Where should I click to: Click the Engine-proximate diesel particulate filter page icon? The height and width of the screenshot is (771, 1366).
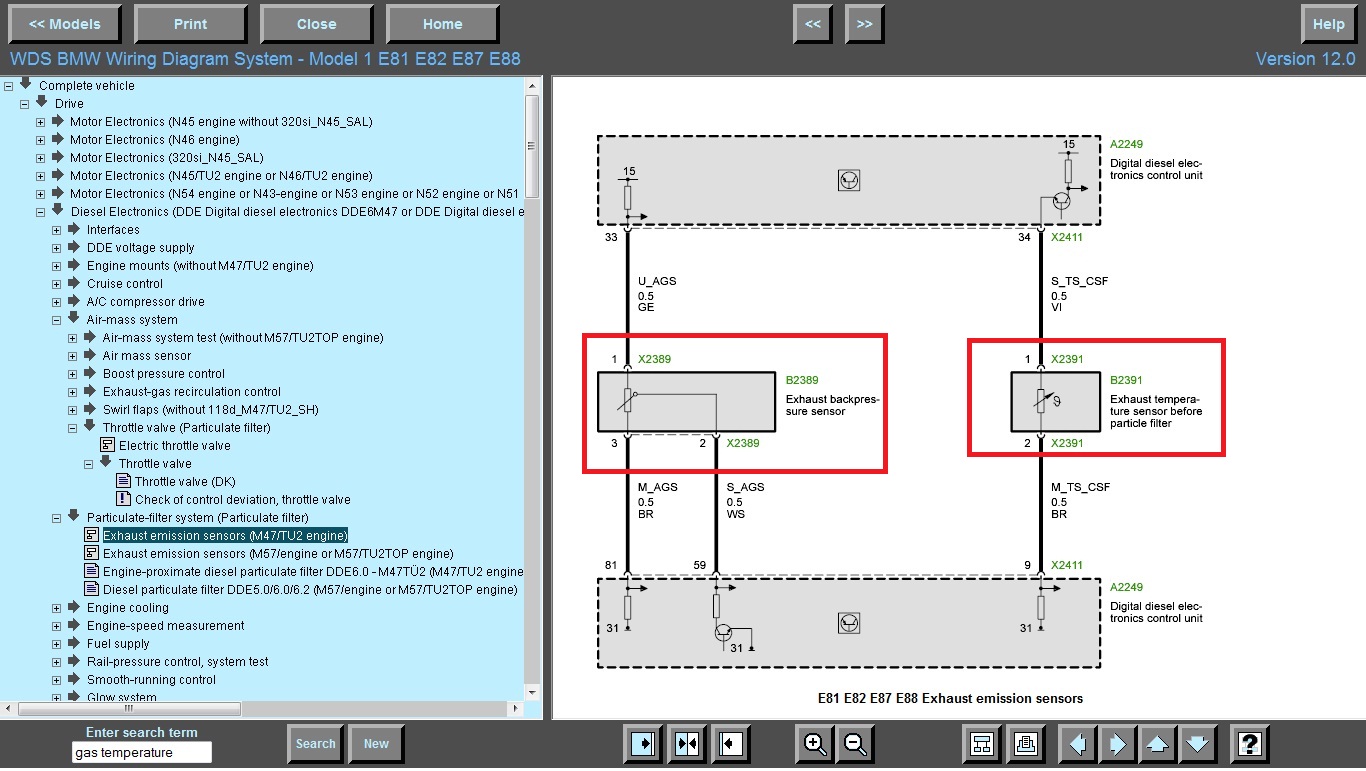[x=92, y=571]
